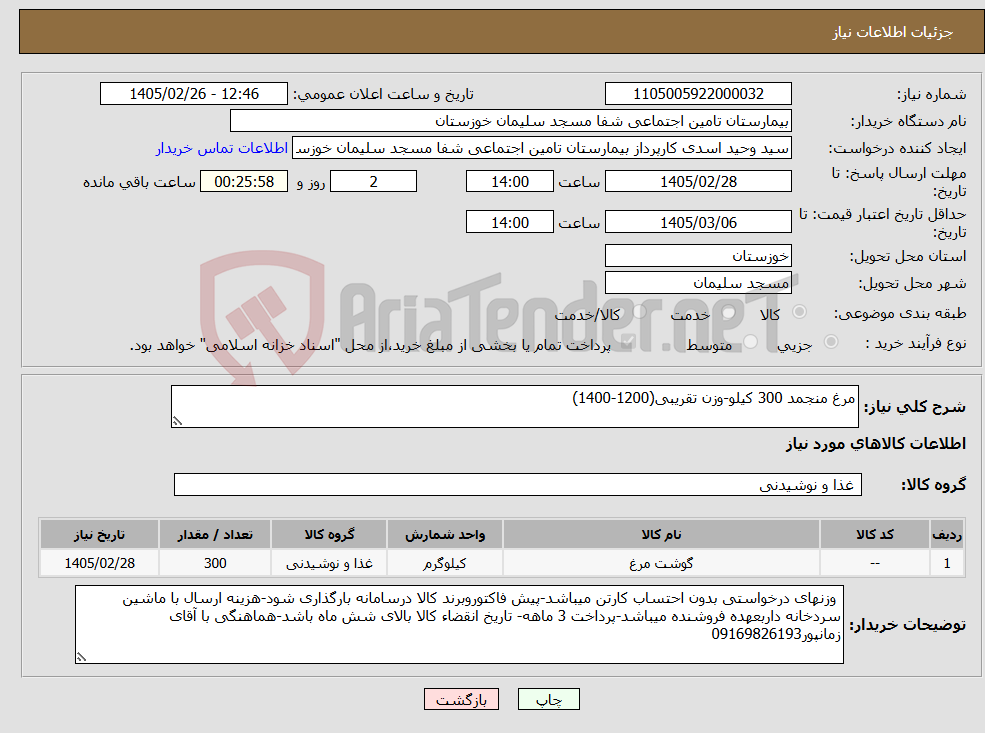Screen dimensions: 985x733
Task: Select the جزیی purchase type radio
Action: pyautogui.click(x=830, y=342)
